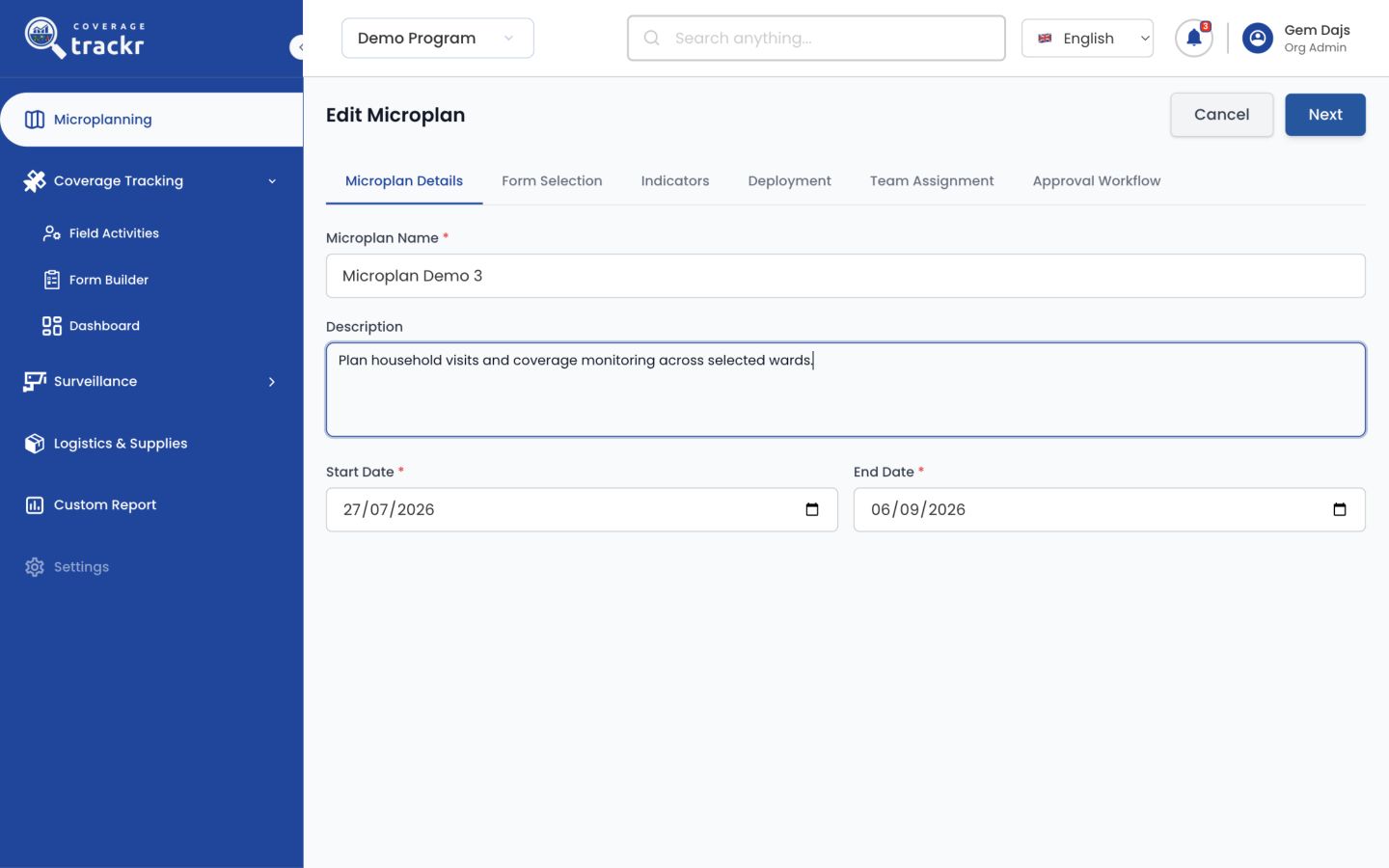
Task: Click the Org Admin role text
Action: pyautogui.click(x=1316, y=48)
